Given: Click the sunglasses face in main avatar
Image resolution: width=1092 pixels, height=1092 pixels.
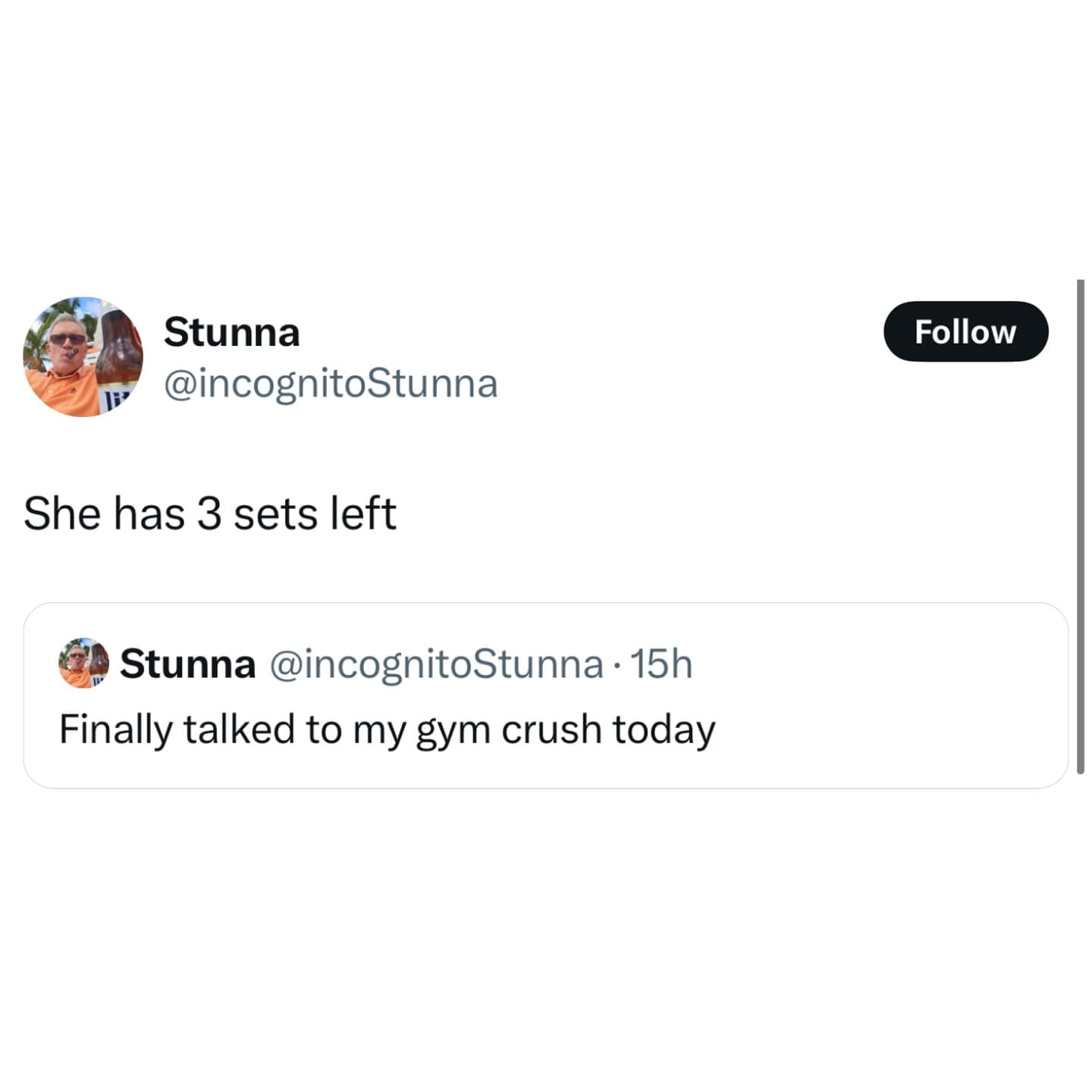Looking at the screenshot, I should pos(67,341).
